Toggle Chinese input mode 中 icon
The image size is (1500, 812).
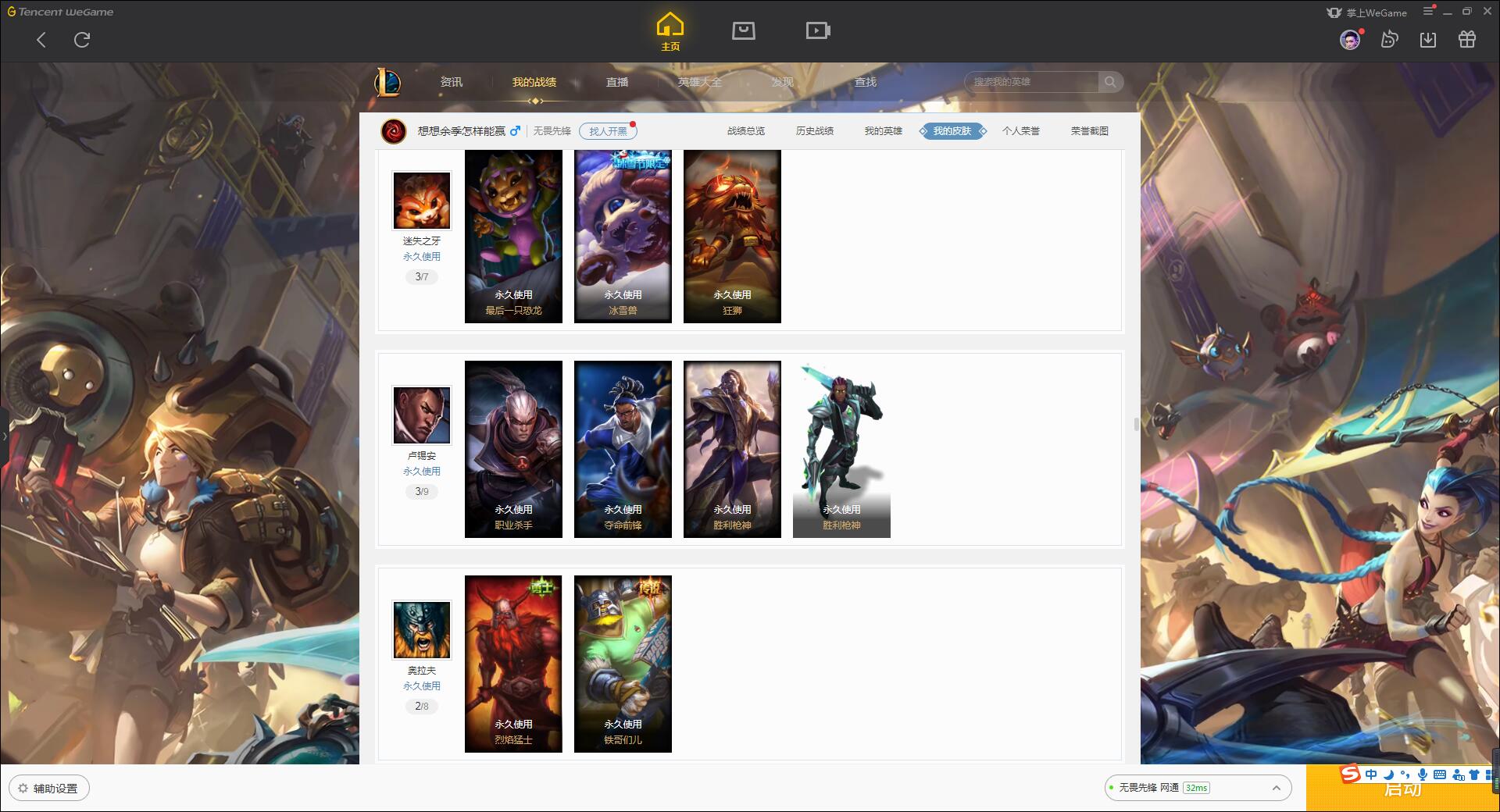(x=1371, y=775)
